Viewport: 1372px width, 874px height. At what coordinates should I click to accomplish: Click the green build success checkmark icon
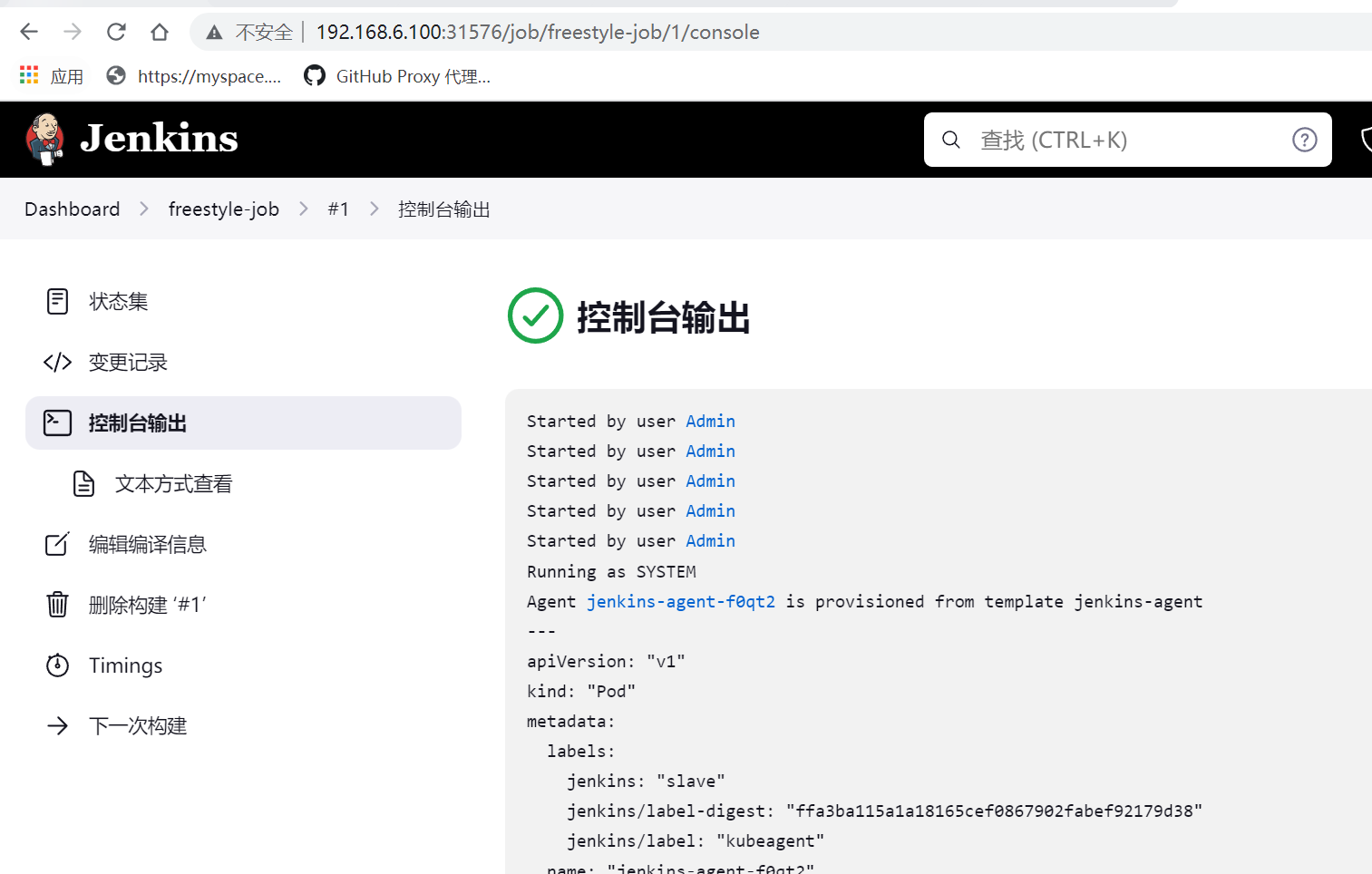tap(535, 316)
